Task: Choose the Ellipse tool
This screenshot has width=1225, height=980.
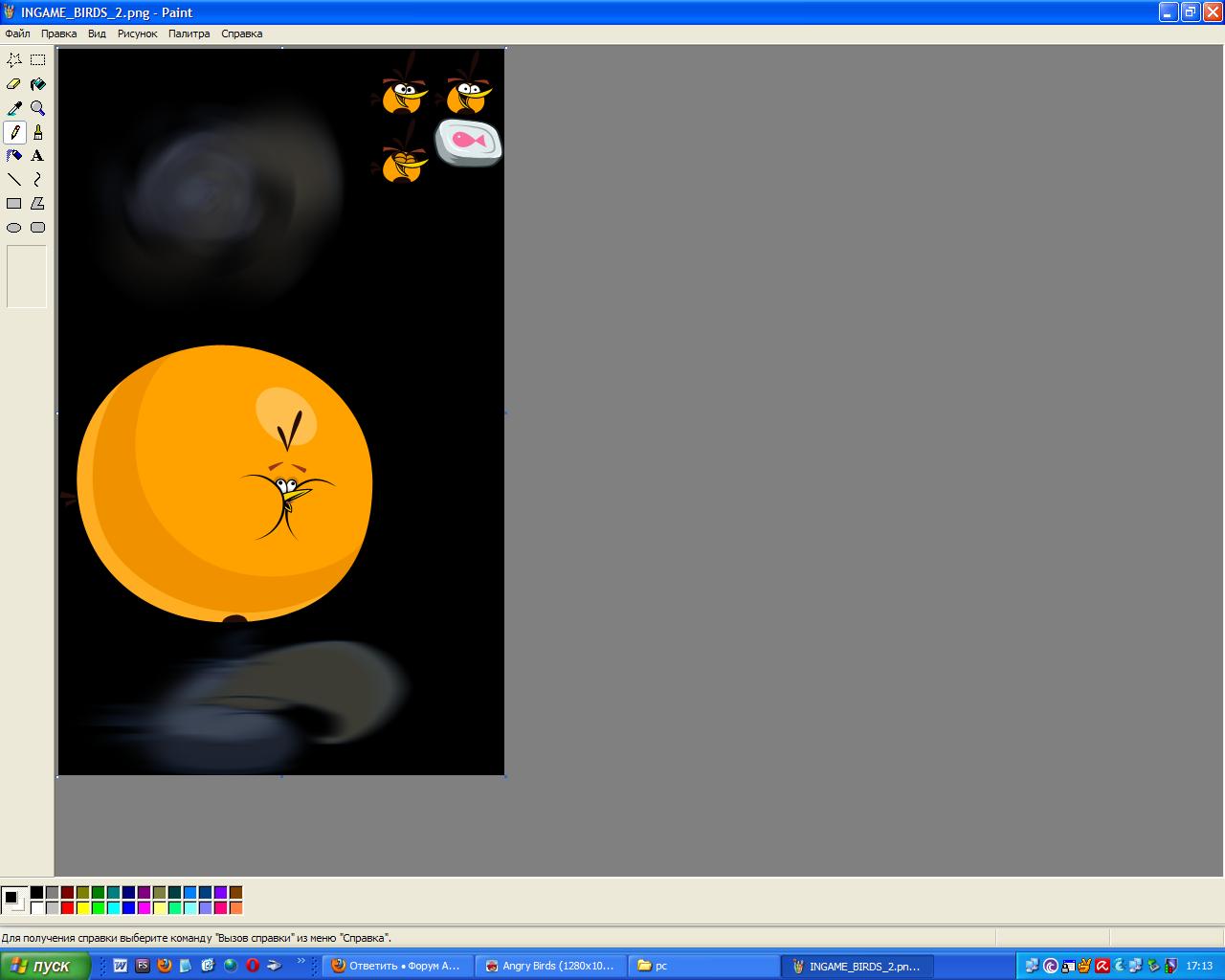Action: pos(14,228)
